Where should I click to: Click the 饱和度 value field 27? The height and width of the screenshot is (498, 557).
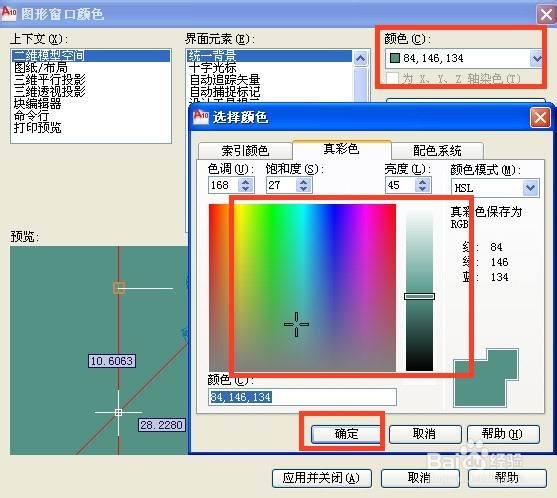(x=282, y=185)
